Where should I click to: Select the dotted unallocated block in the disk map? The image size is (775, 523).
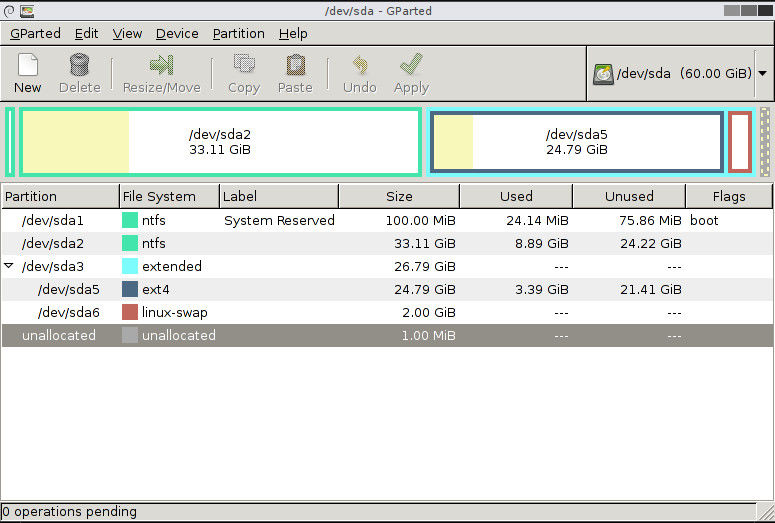click(765, 142)
